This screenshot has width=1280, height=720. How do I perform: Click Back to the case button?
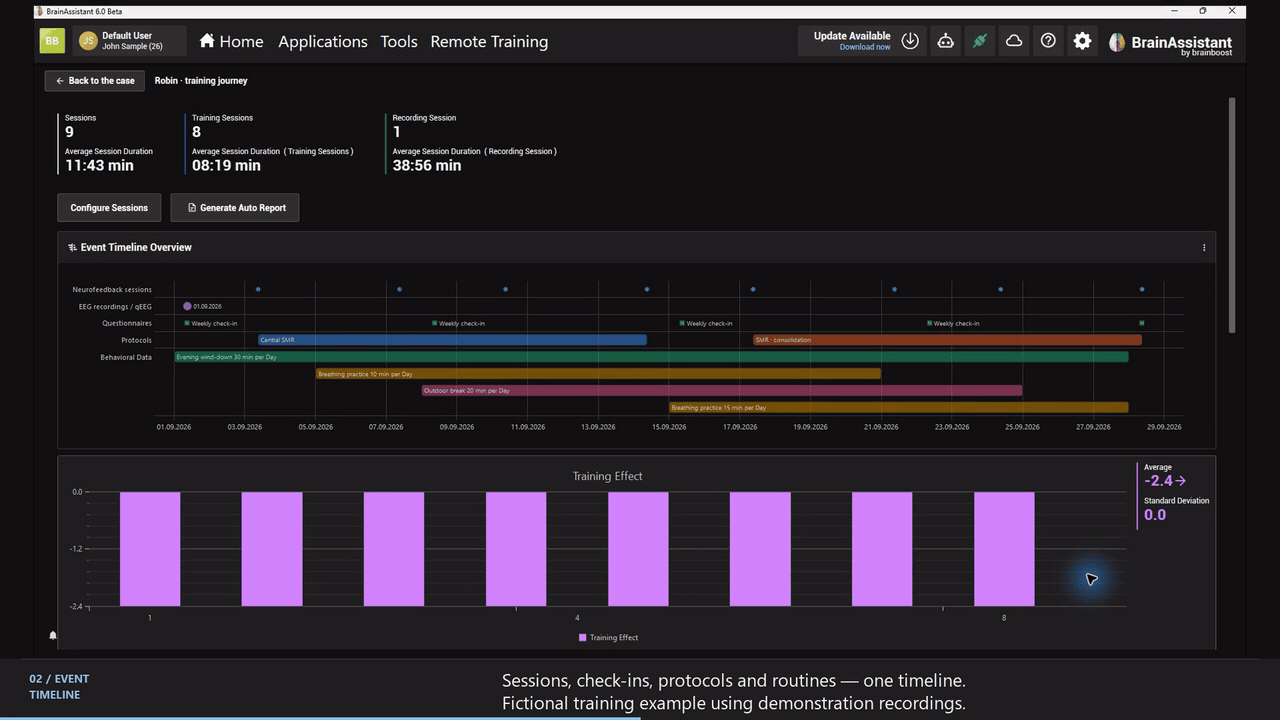click(95, 81)
